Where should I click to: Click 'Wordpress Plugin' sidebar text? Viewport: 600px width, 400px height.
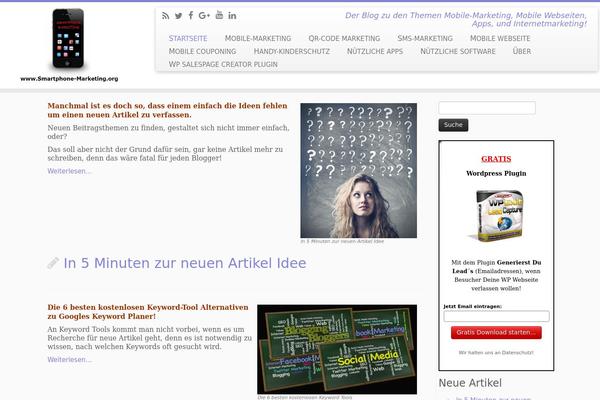tap(496, 173)
